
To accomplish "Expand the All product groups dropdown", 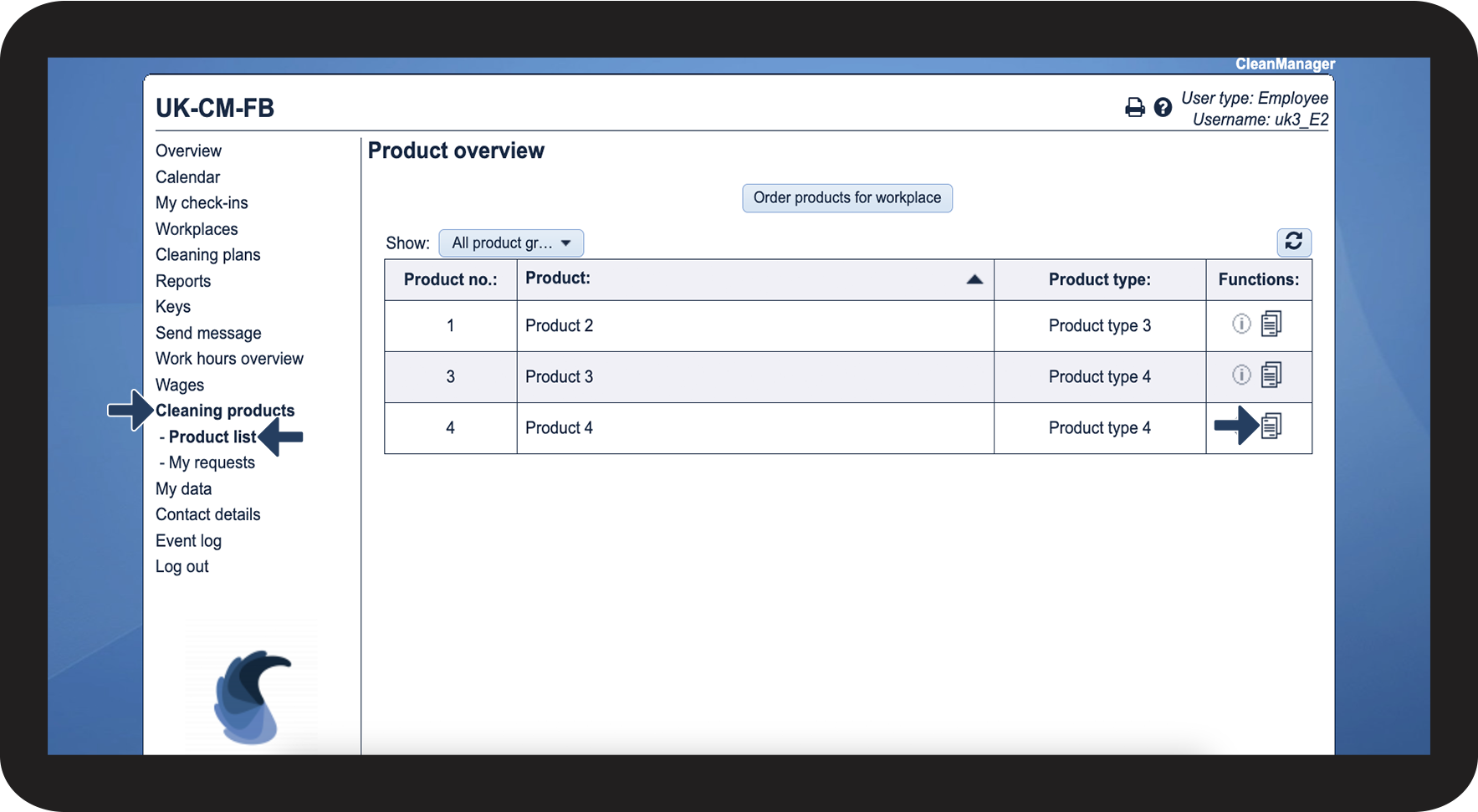I will [511, 243].
